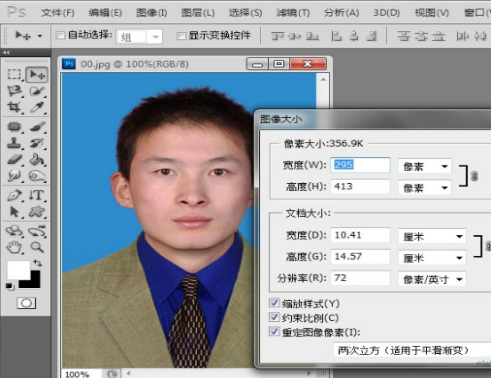
Task: Open the 选择(S) menu
Action: [245, 13]
